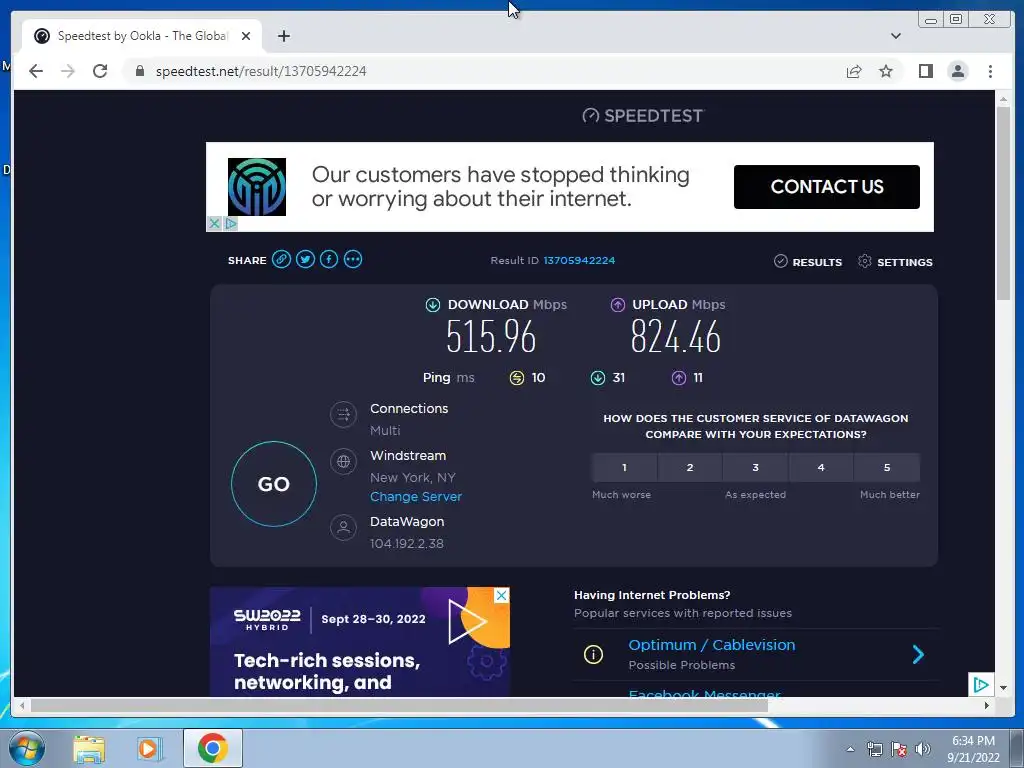Rate customer service 2
The height and width of the screenshot is (768, 1024).
point(690,468)
